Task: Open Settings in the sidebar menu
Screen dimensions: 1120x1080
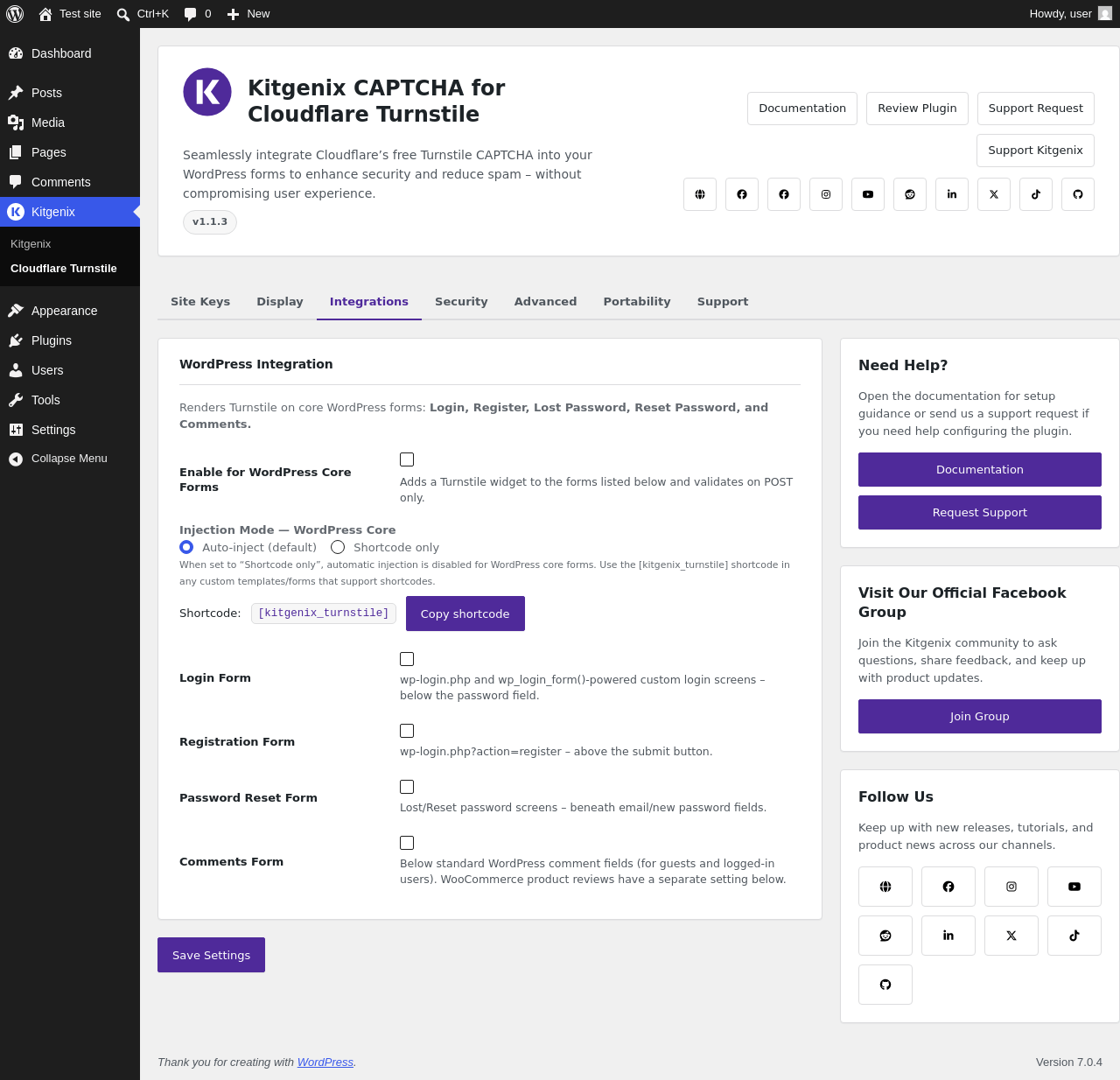Action: (70, 430)
